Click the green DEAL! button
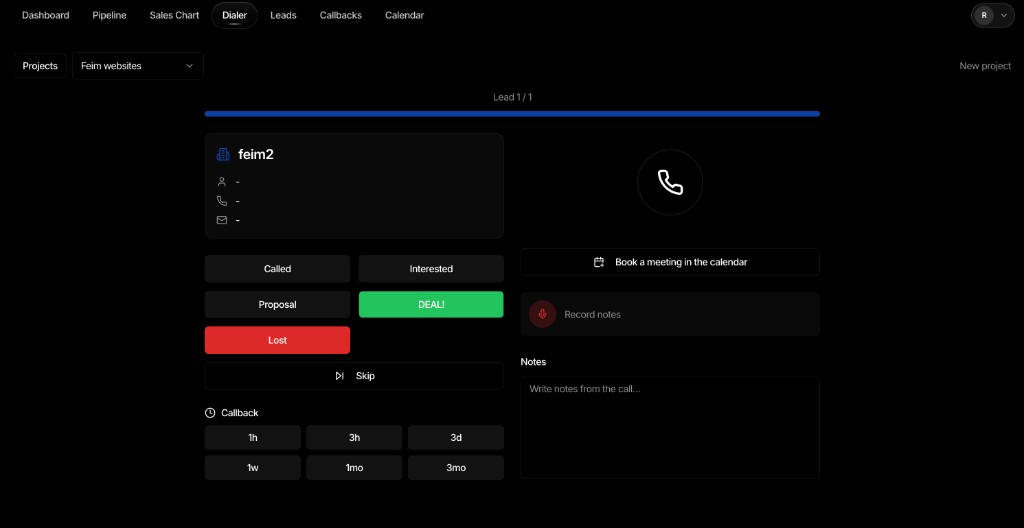 (x=431, y=305)
